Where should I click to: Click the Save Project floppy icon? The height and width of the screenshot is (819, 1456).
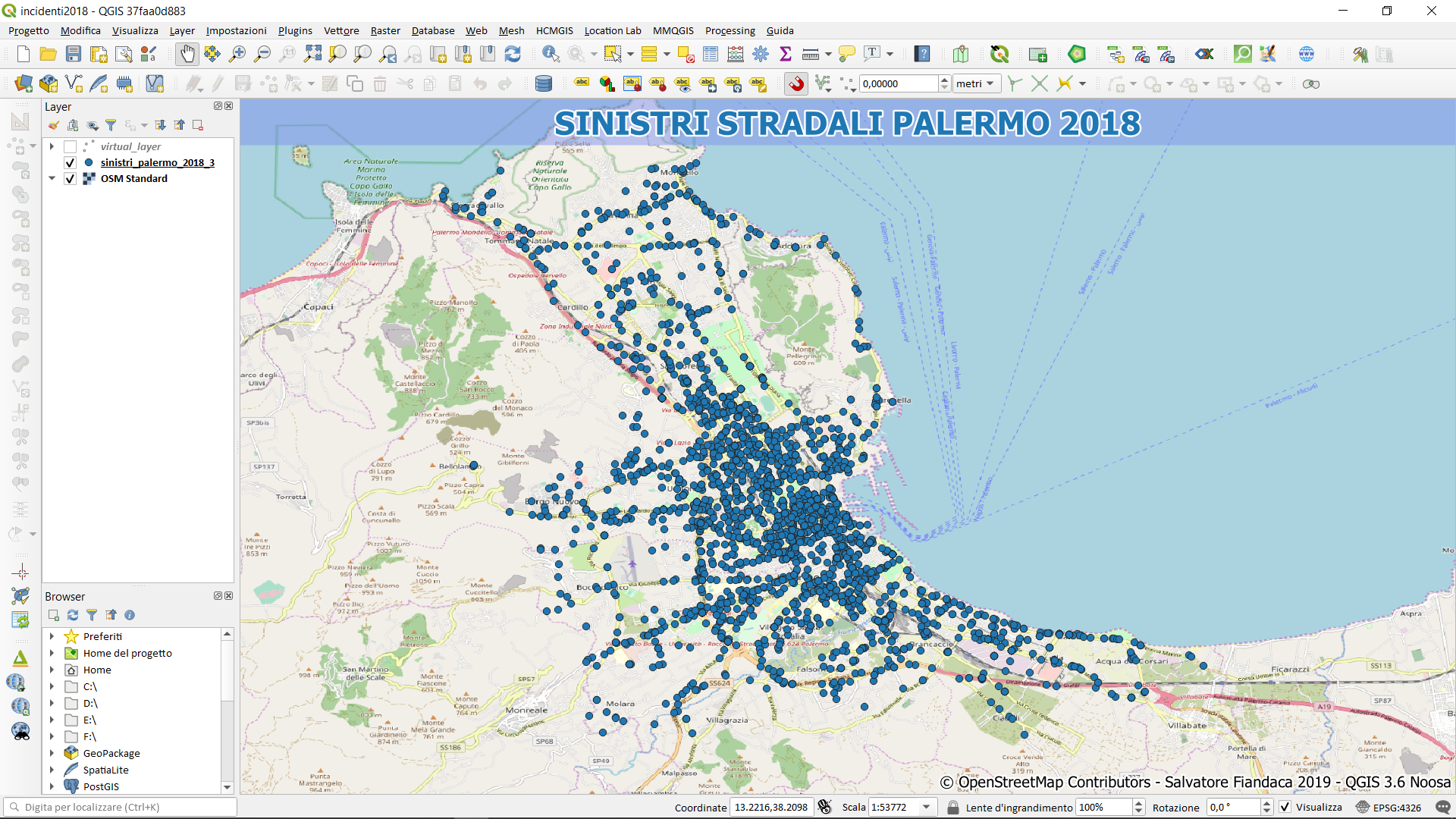(x=74, y=54)
